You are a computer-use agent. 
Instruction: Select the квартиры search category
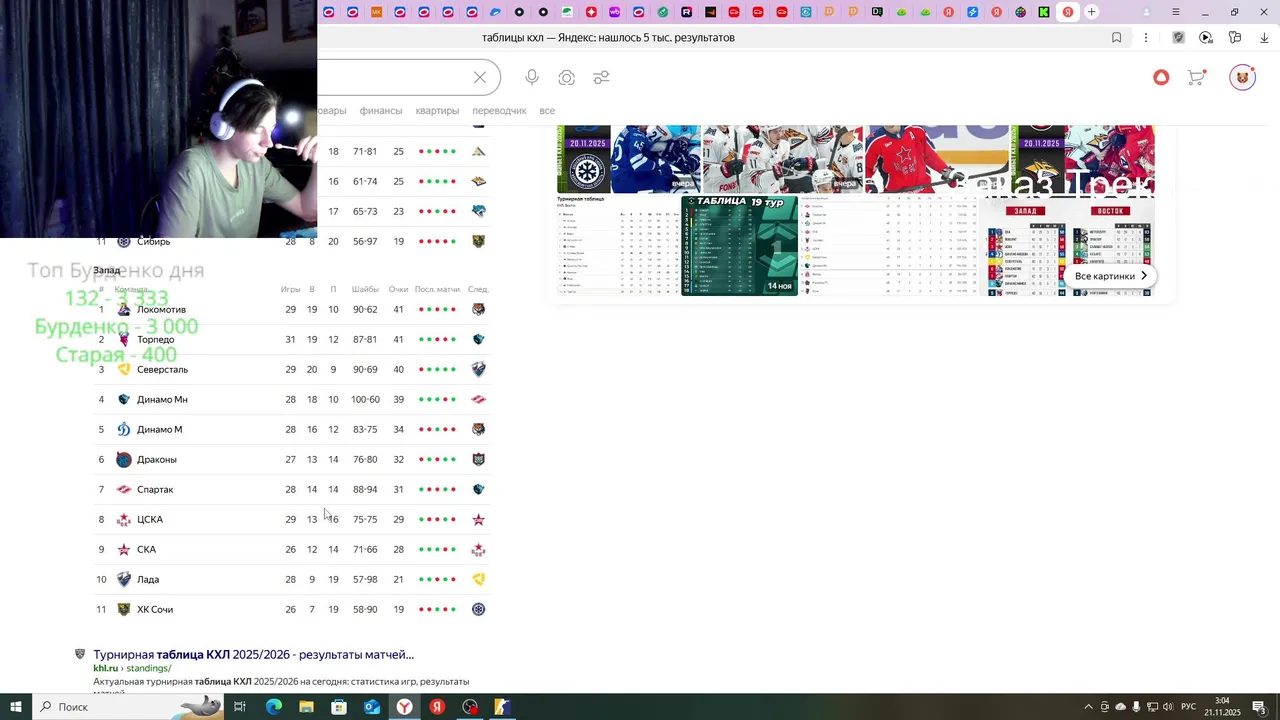tap(437, 111)
